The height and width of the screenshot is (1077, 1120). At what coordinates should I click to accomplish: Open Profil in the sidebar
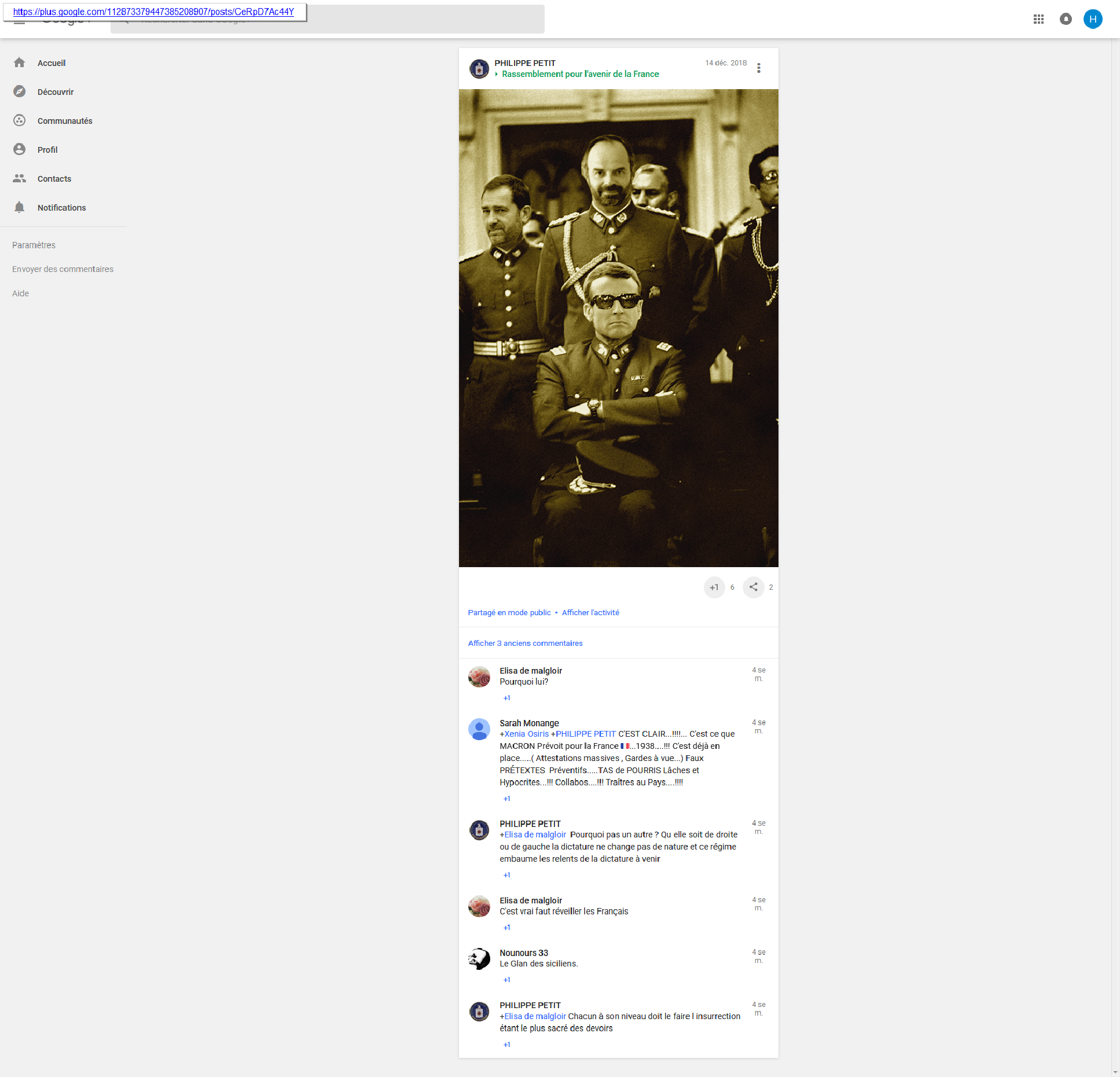47,149
